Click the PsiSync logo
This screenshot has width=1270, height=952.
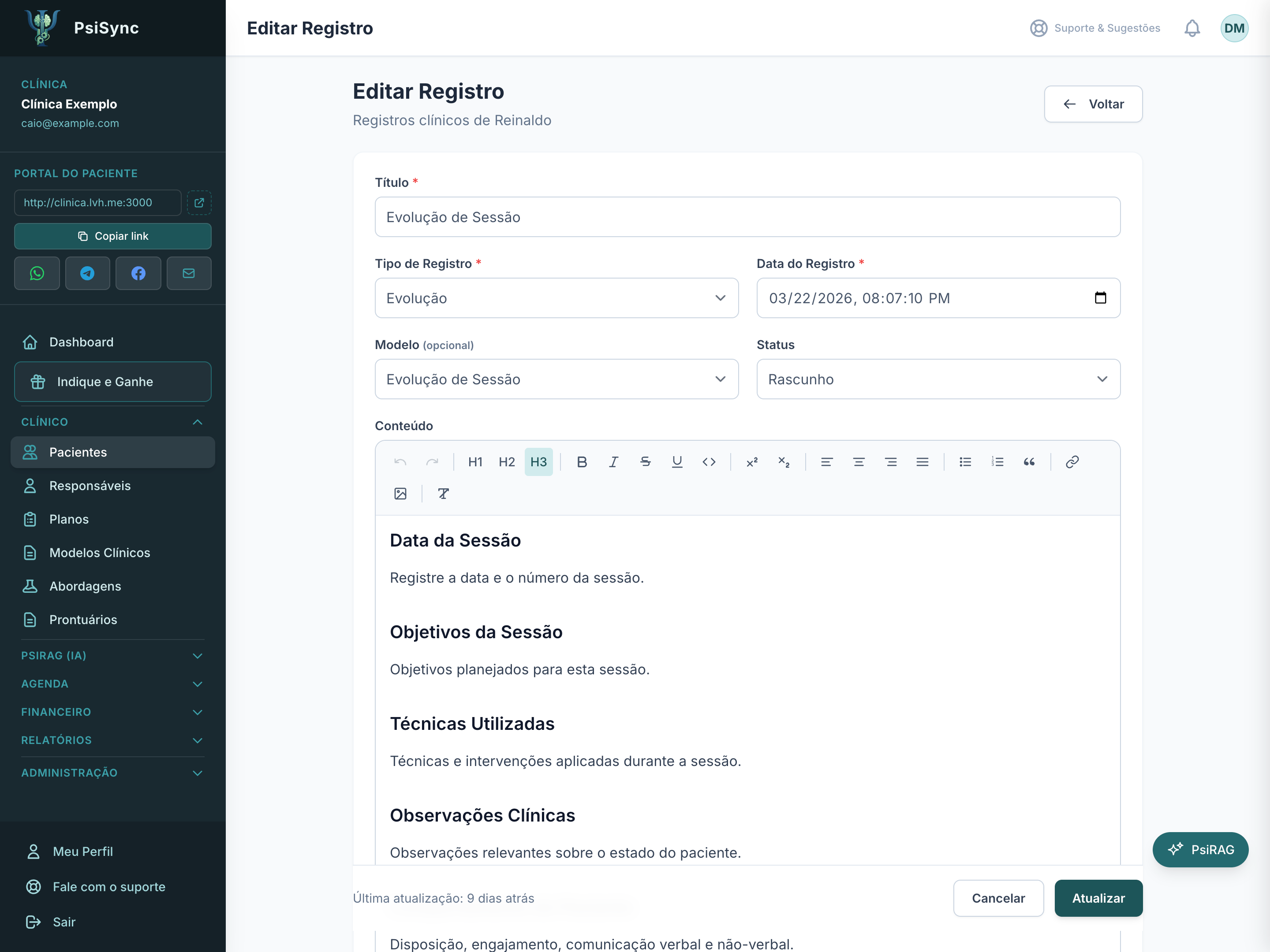pyautogui.click(x=42, y=27)
